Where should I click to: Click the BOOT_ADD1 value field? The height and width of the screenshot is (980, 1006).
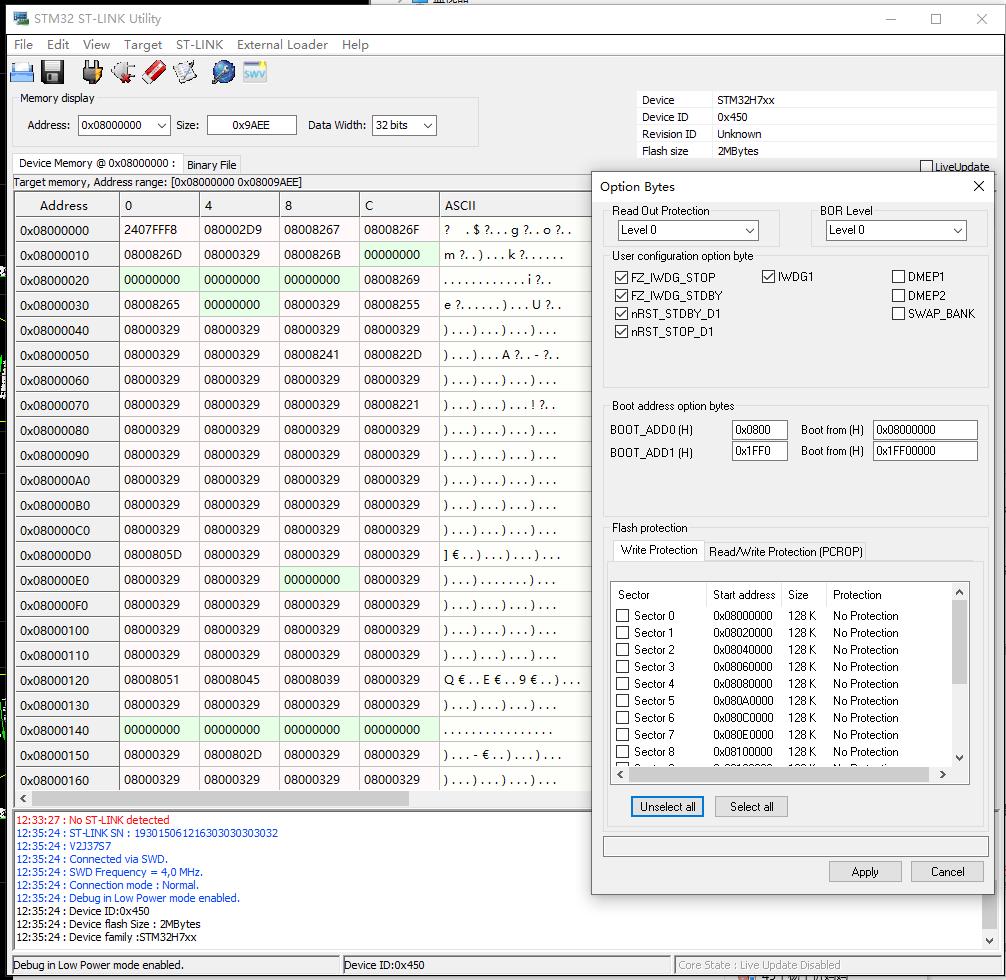[x=760, y=451]
